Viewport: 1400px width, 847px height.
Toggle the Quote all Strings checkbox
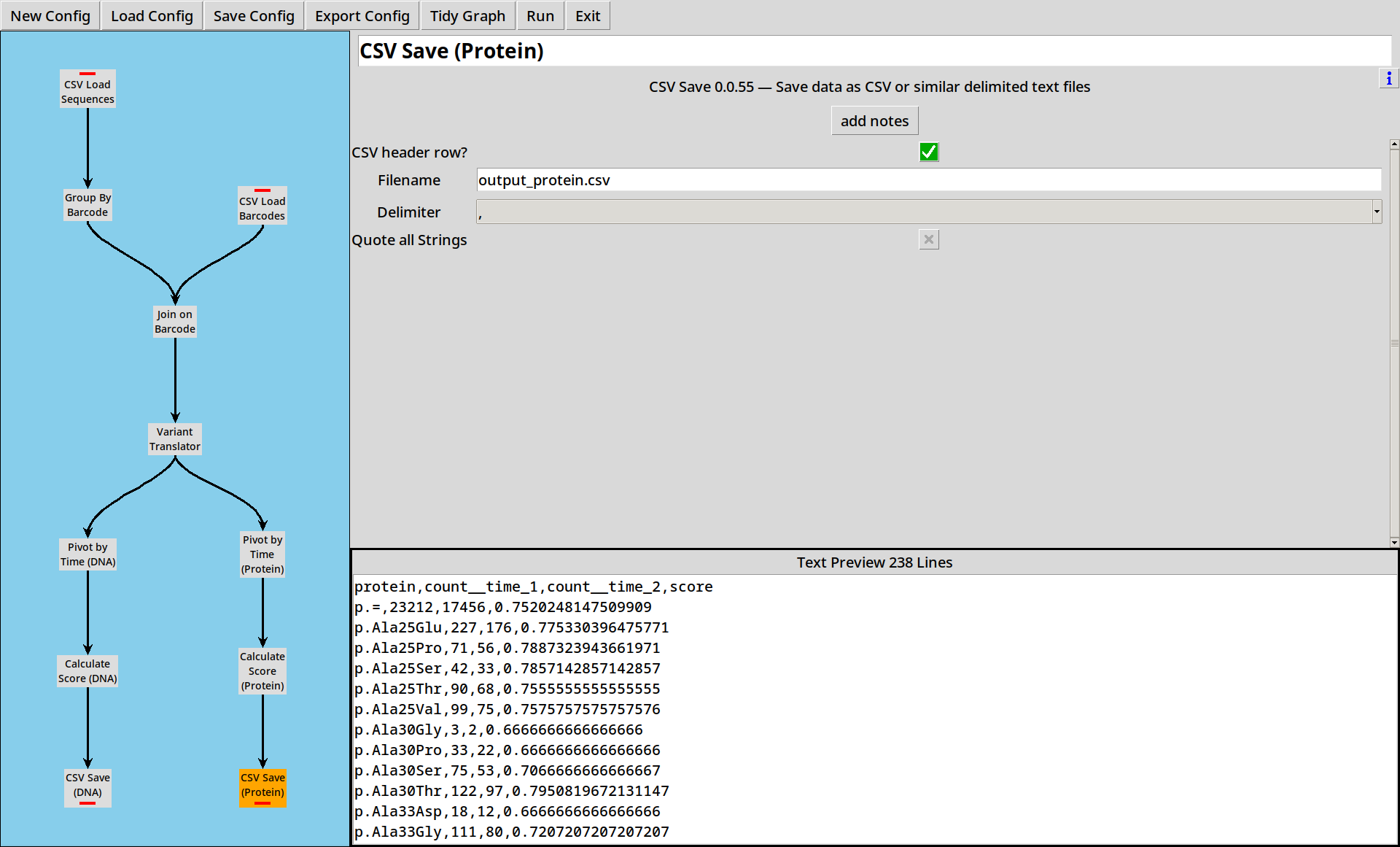(929, 239)
